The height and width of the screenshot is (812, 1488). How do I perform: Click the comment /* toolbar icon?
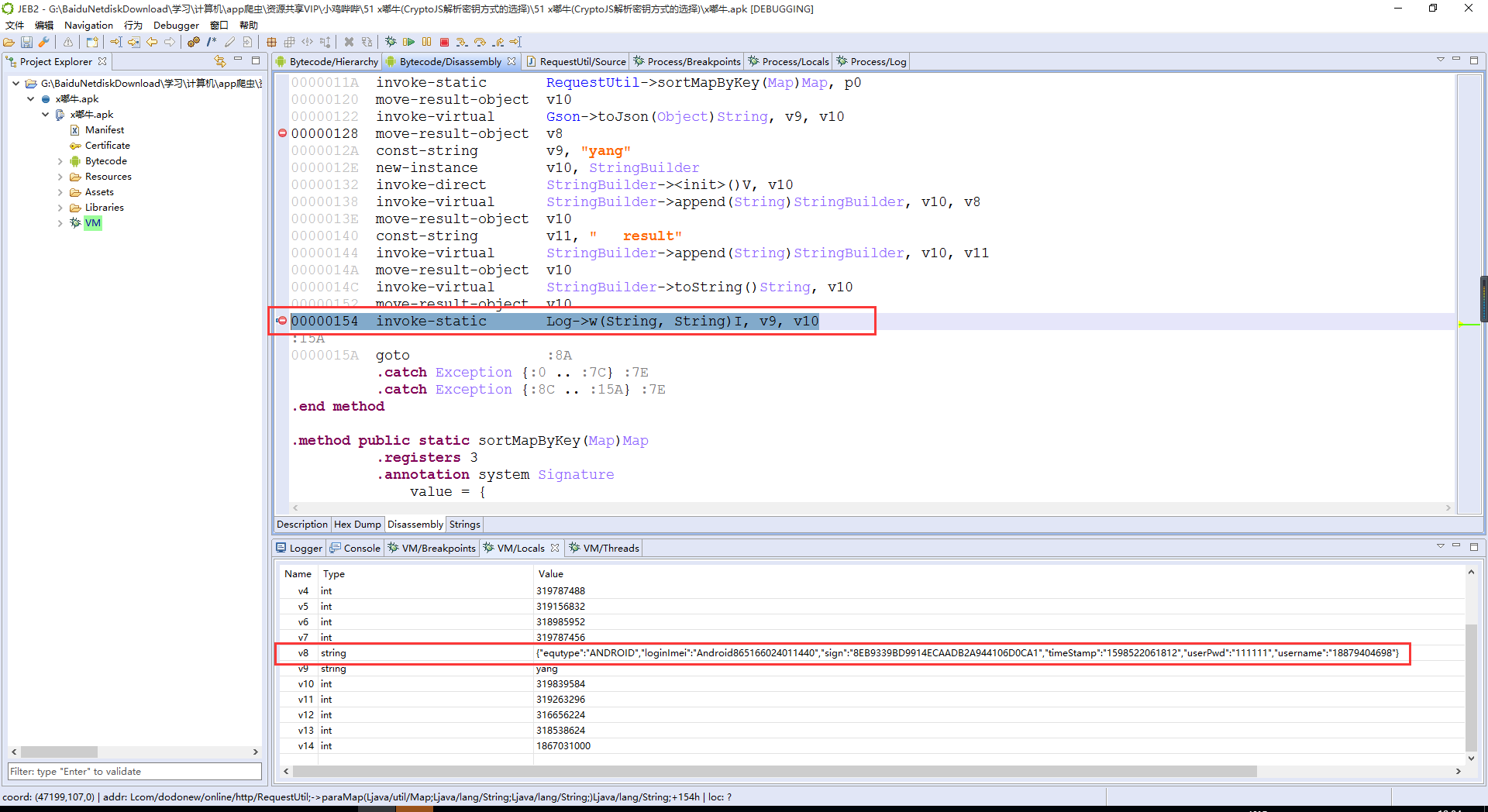212,43
